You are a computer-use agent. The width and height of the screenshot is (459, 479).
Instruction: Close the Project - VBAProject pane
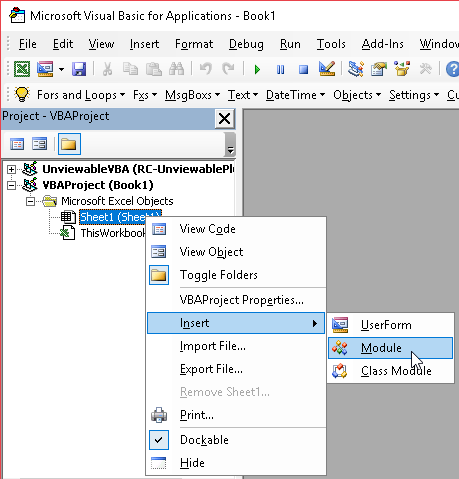[224, 119]
